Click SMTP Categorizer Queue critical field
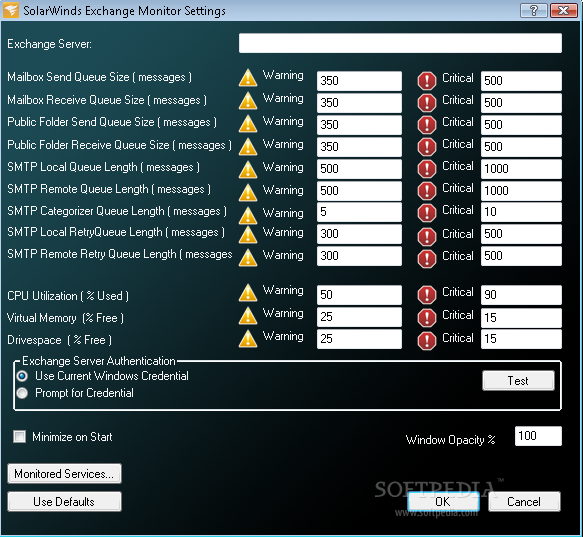583x537 pixels. tap(521, 212)
